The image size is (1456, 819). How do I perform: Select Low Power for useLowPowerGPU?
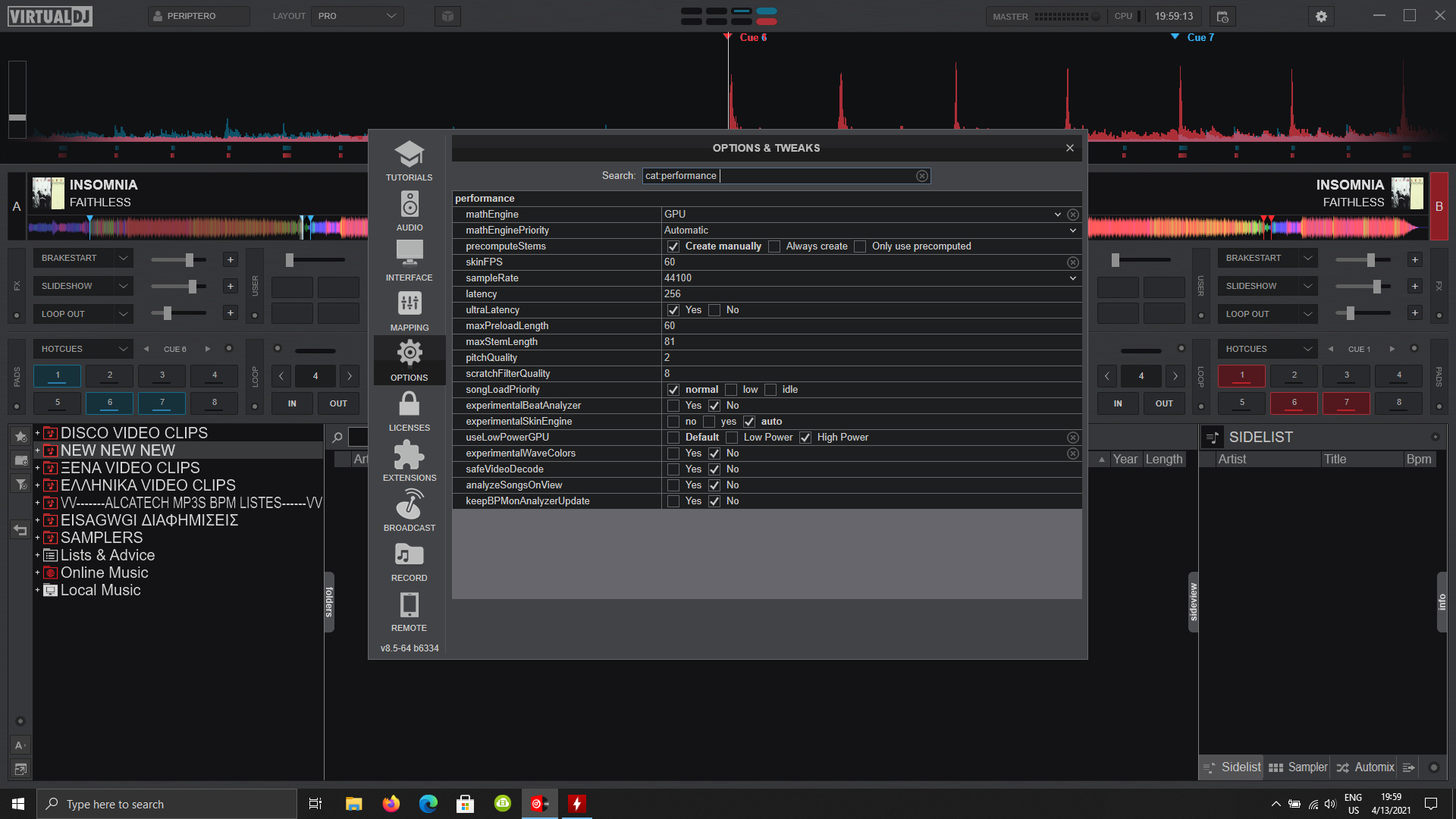point(732,438)
